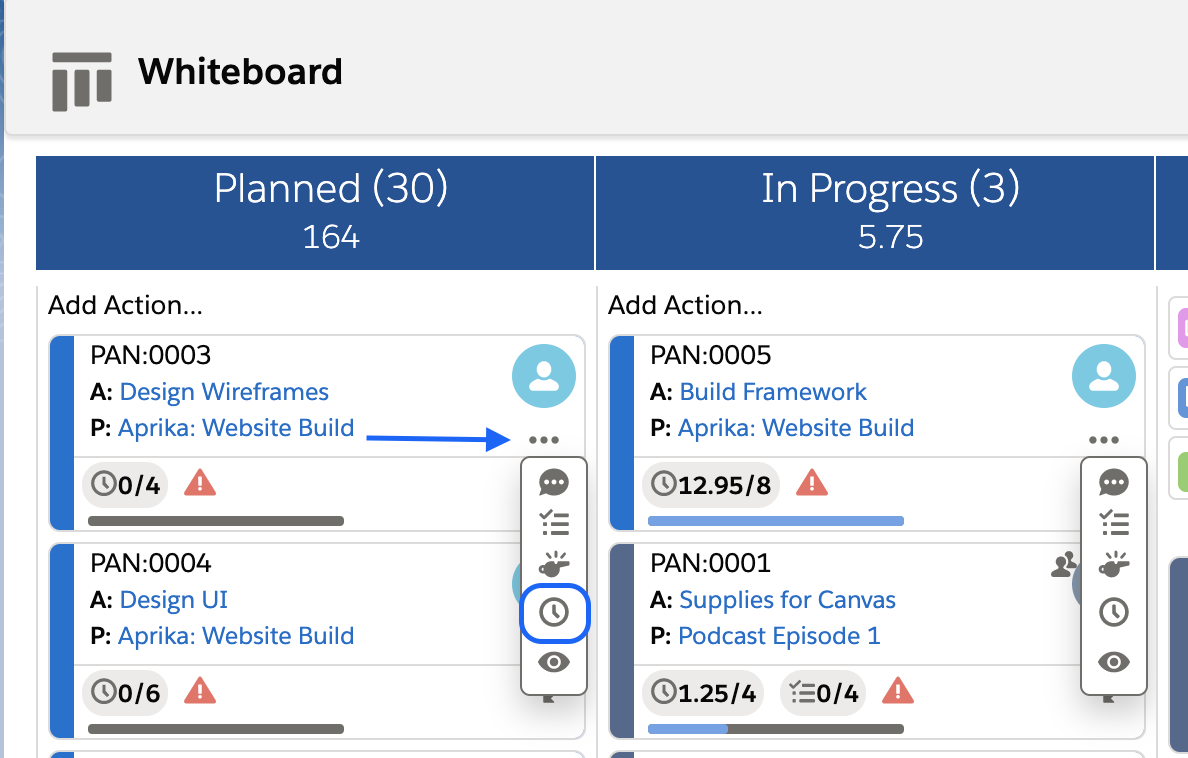Open the clock icon on PAN:0005 menu

[x=1114, y=612]
